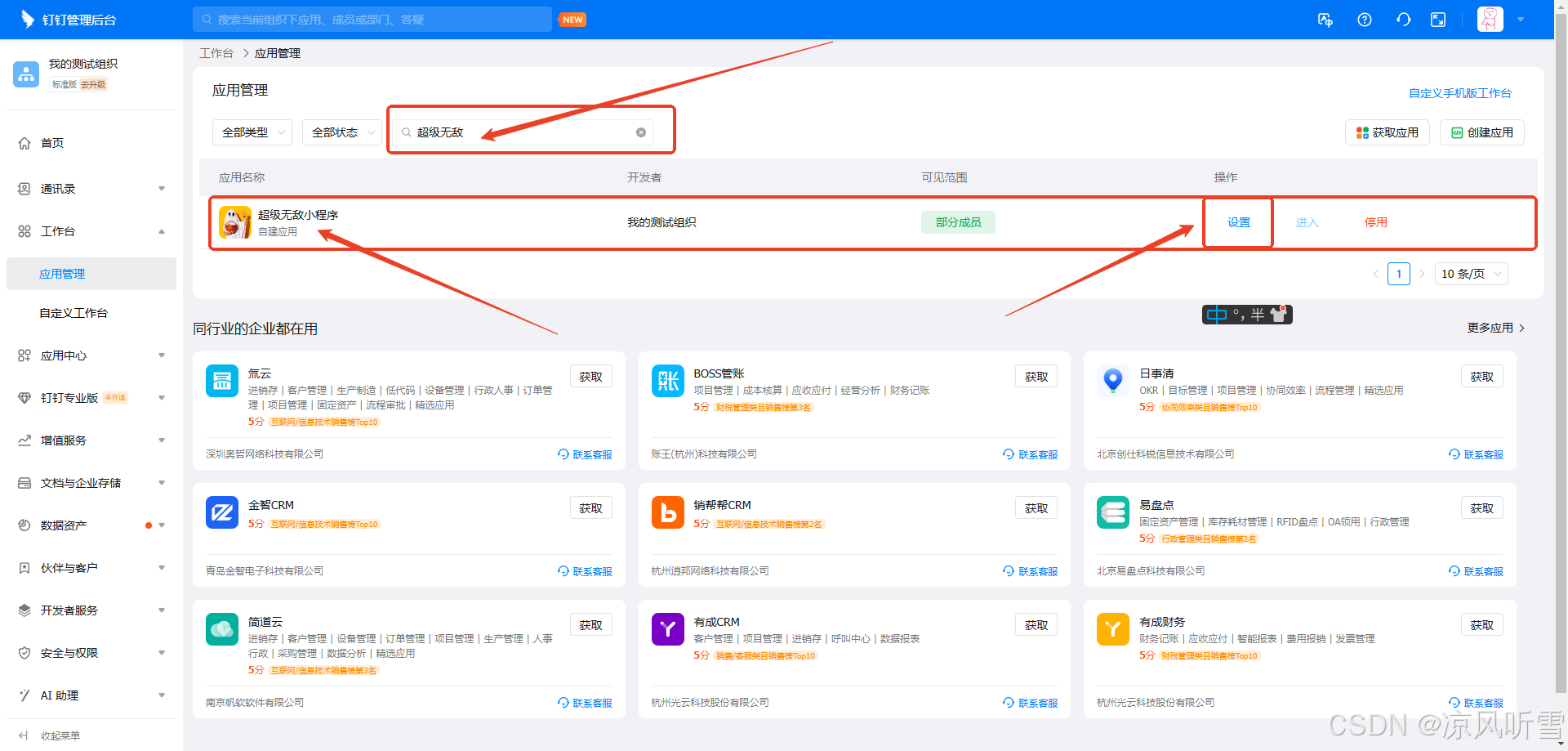1568x751 pixels.
Task: Get the 氚云 app
Action: click(591, 377)
